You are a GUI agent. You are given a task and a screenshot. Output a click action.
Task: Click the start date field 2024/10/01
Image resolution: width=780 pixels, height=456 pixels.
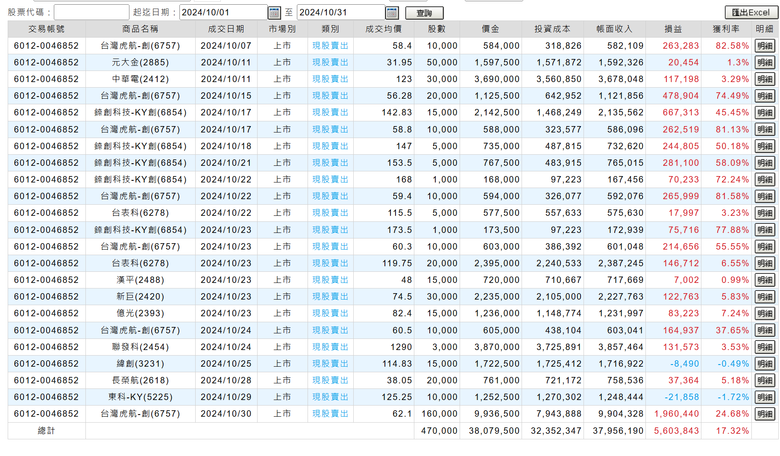pyautogui.click(x=223, y=12)
